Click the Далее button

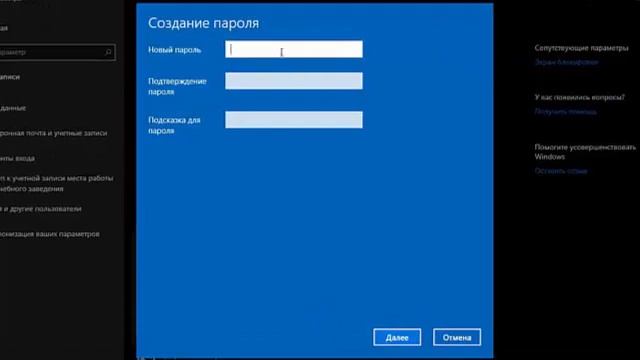coord(397,338)
